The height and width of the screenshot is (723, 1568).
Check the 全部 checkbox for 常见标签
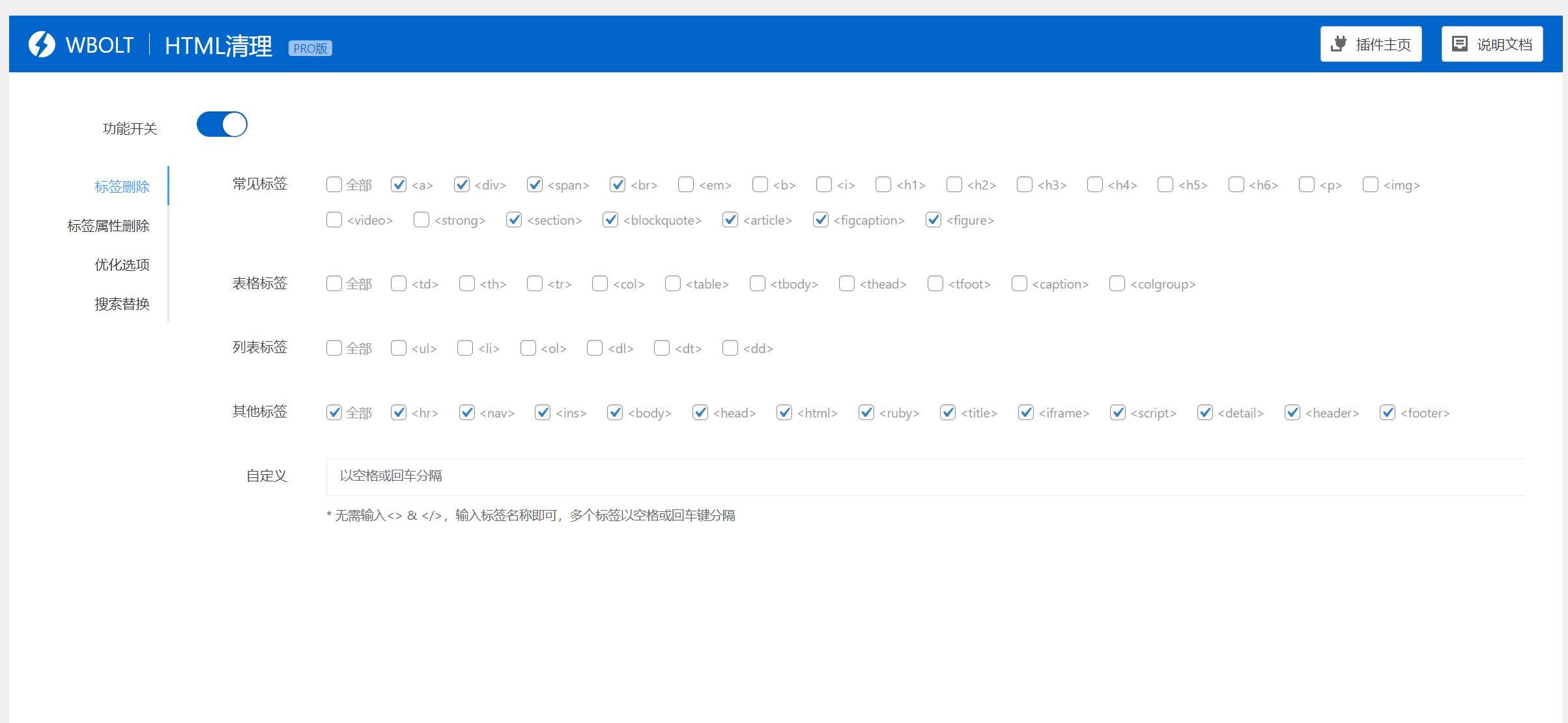coord(334,185)
